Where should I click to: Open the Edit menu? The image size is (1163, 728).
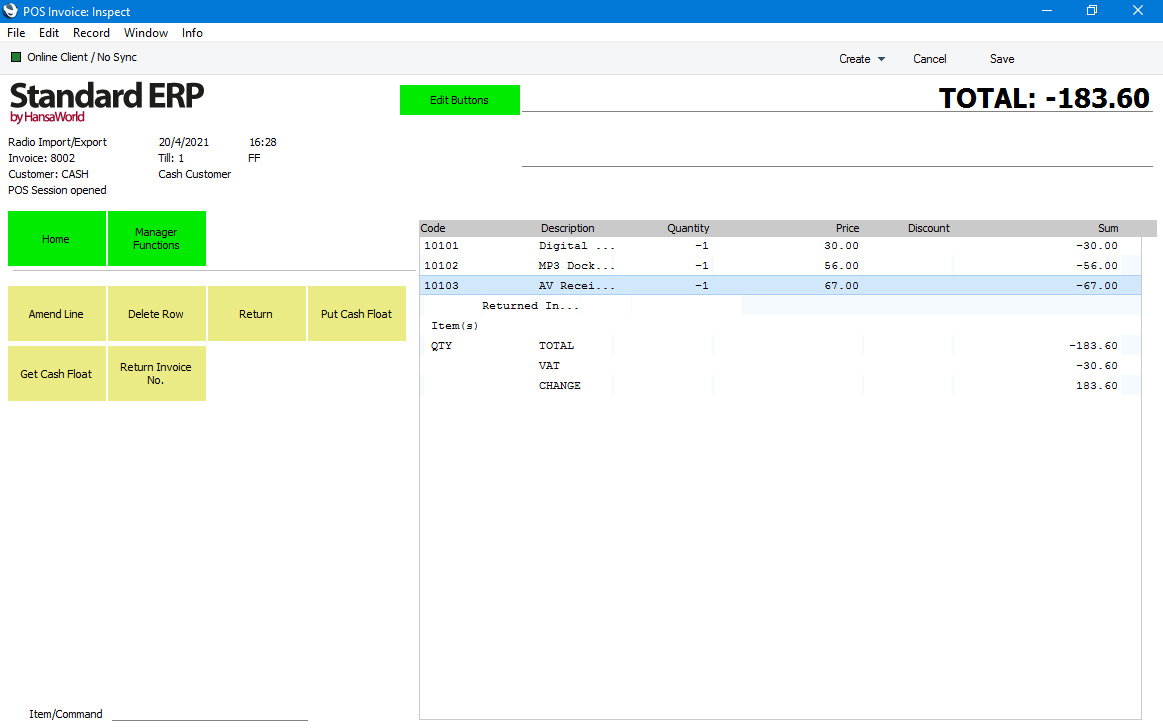point(49,33)
